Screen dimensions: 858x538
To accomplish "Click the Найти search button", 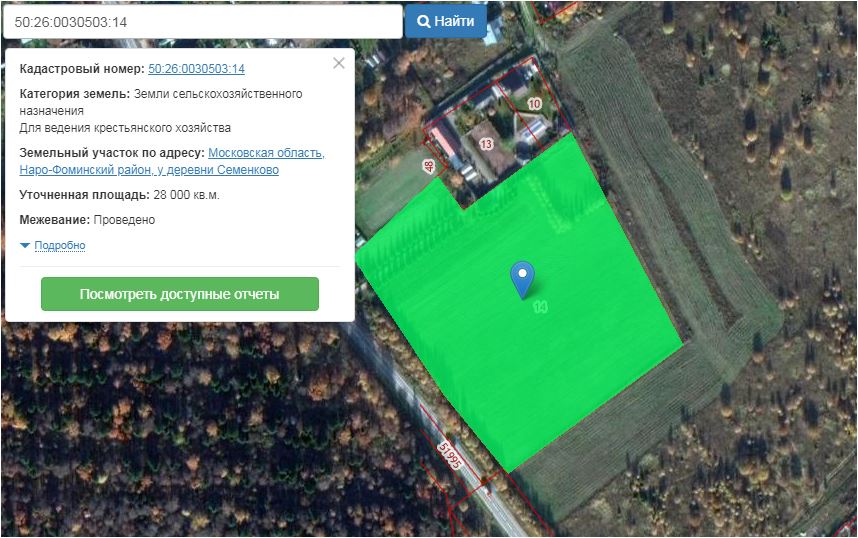I will (445, 21).
